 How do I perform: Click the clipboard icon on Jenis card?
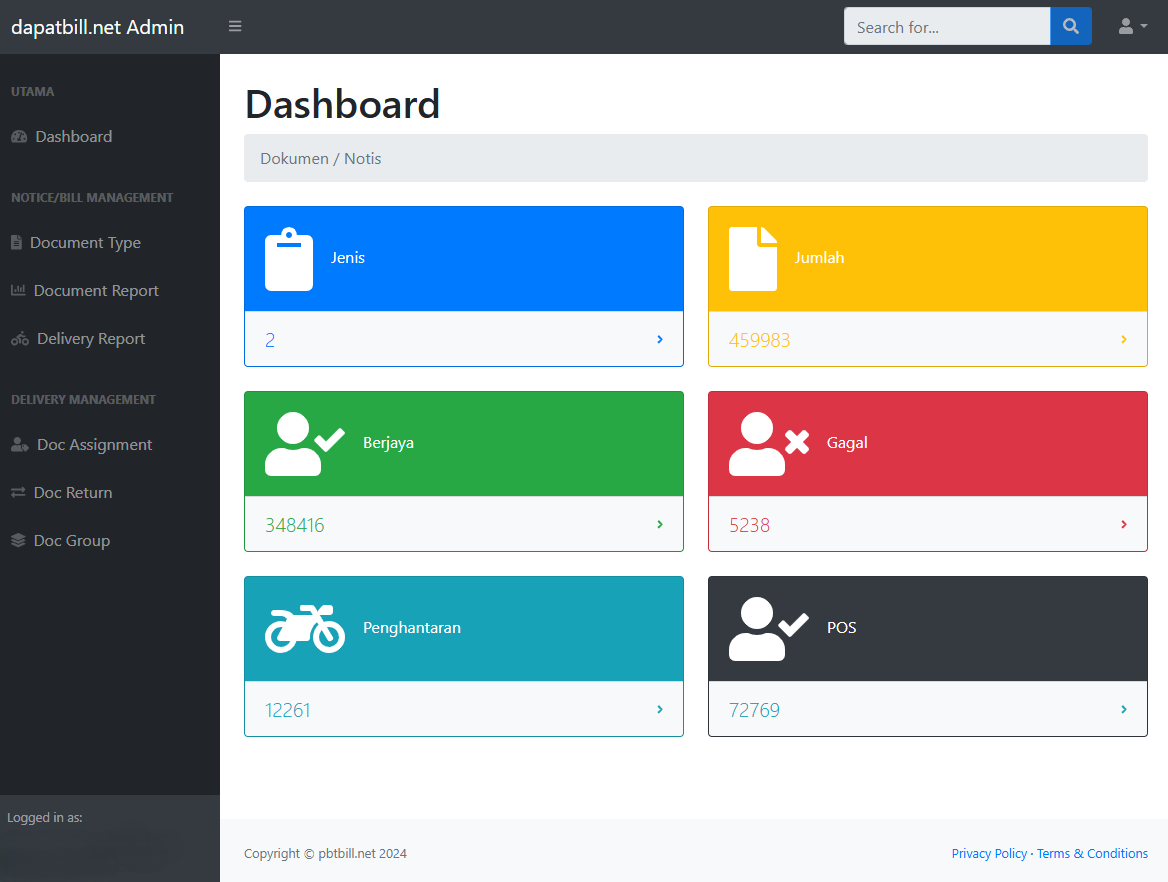tap(289, 259)
